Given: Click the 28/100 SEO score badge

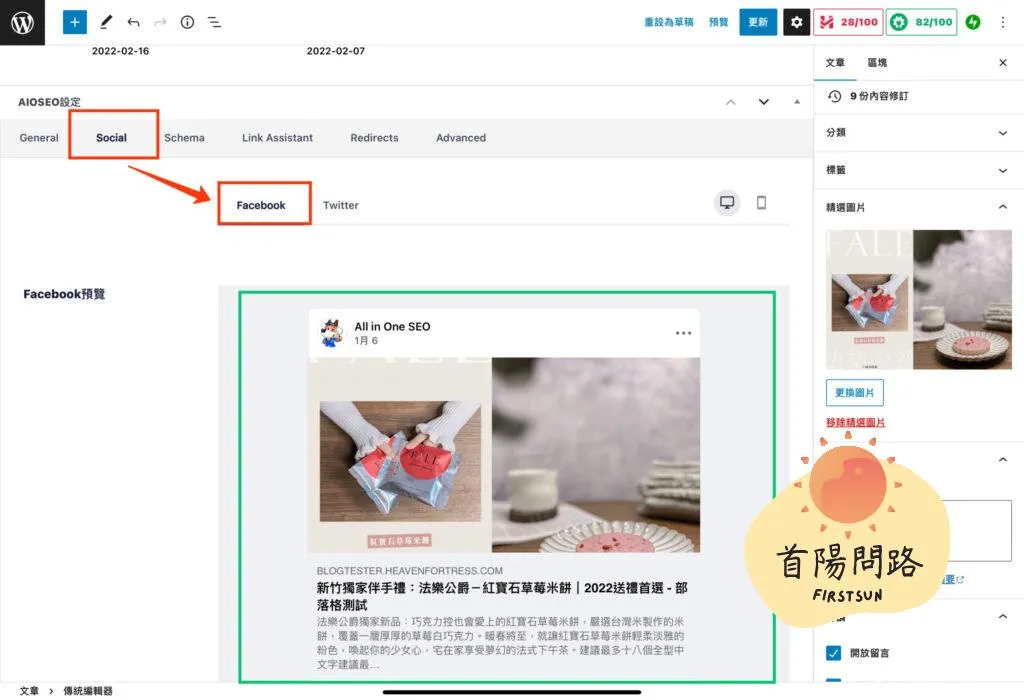Looking at the screenshot, I should [846, 22].
